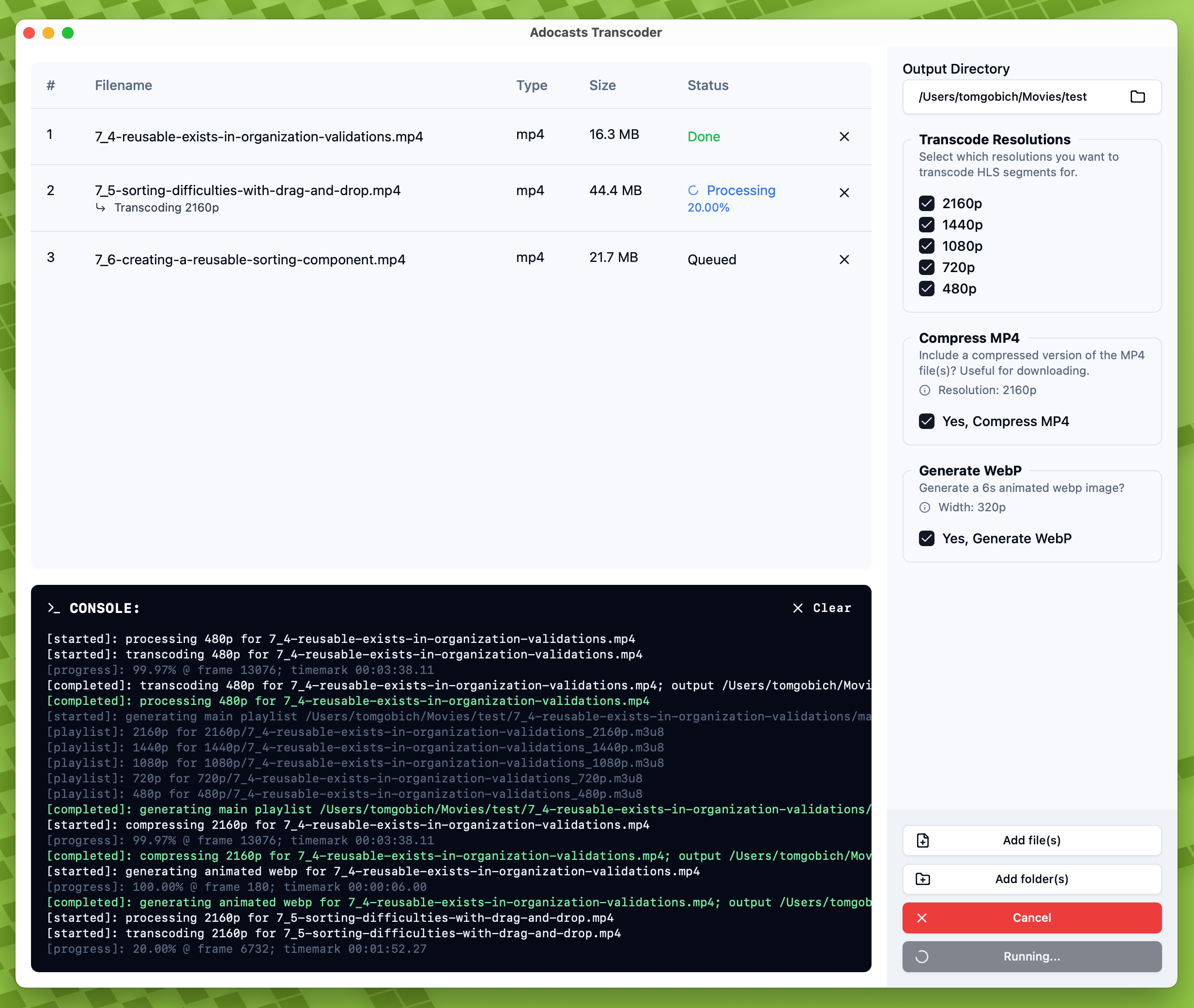Click the Compress MP4 resolution info icon
The height and width of the screenshot is (1008, 1194).
click(925, 390)
